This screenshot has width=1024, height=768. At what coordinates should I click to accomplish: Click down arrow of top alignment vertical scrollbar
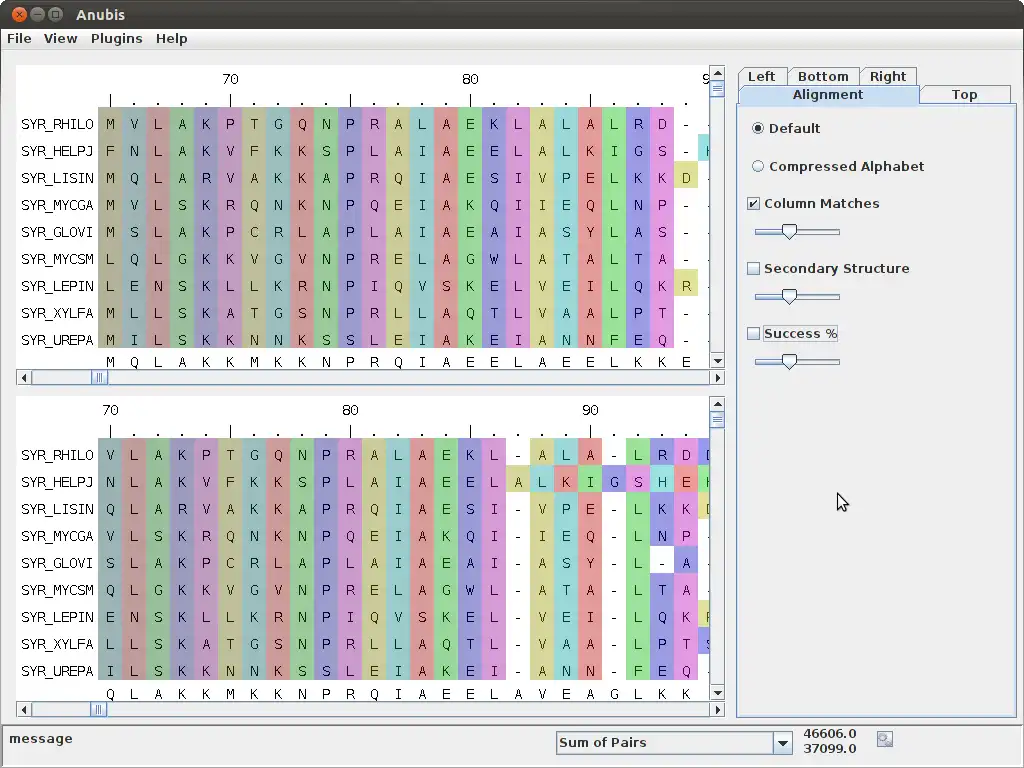(x=717, y=361)
